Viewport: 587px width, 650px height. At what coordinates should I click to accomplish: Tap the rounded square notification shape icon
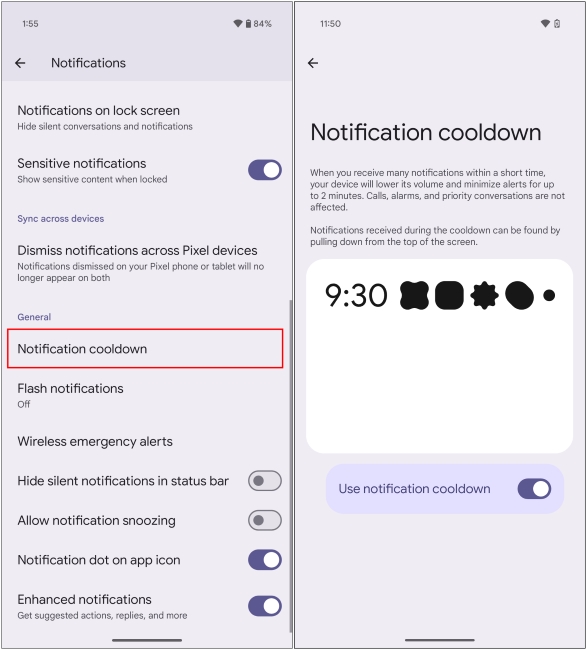449,295
